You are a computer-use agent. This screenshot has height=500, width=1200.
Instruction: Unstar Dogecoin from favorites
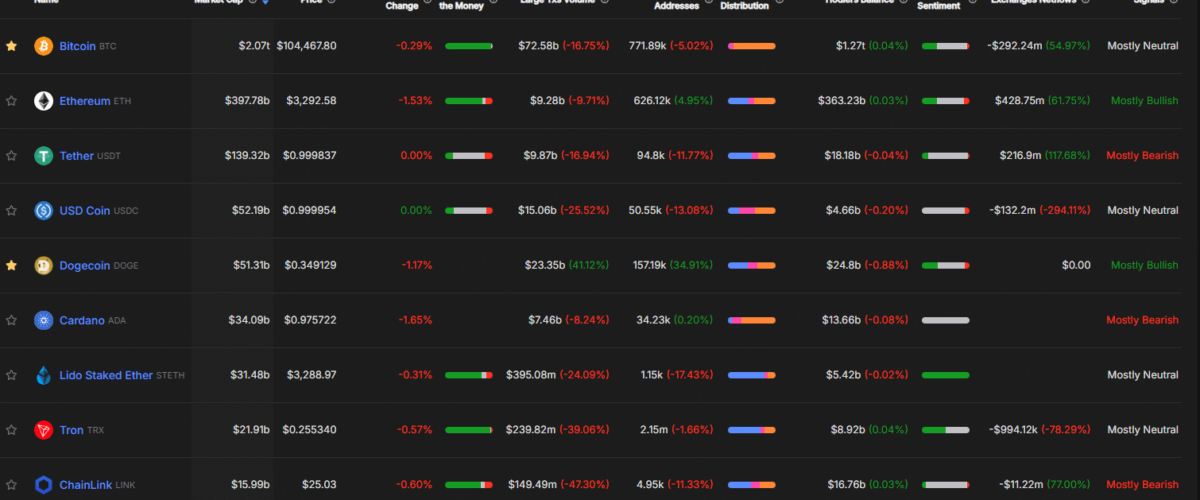(12, 265)
